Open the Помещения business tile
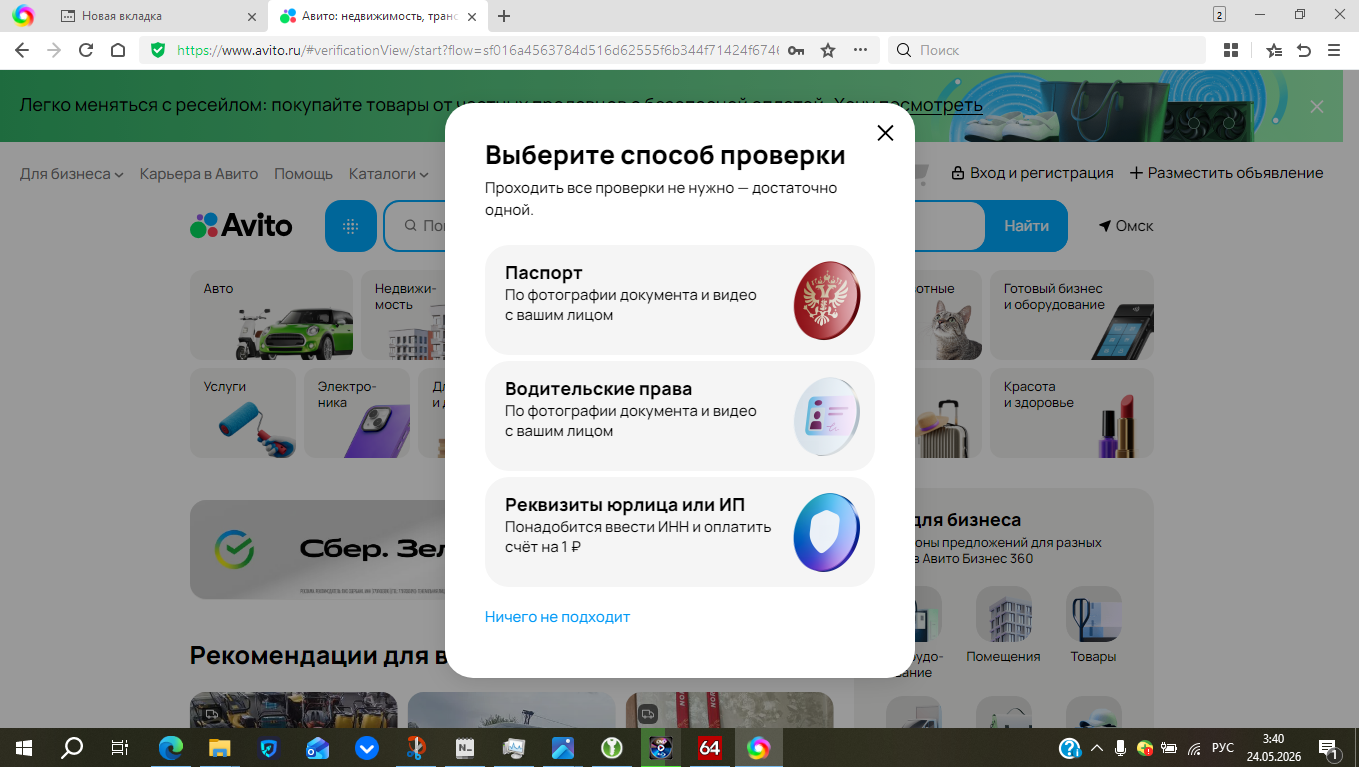Image resolution: width=1359 pixels, height=767 pixels. [x=1003, y=626]
